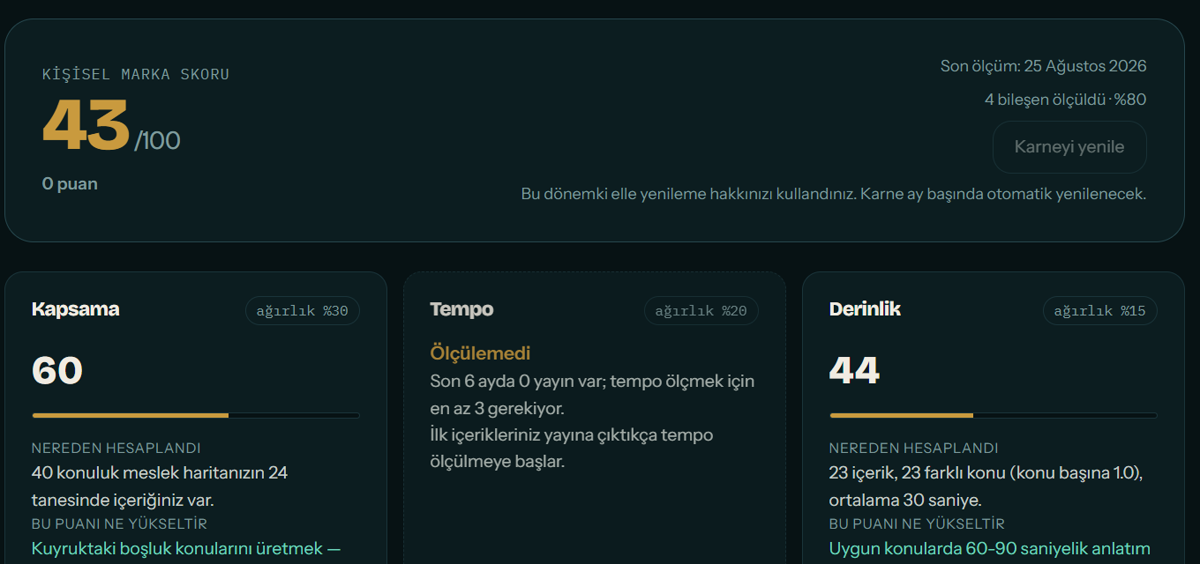Open the Uygun konularda 60-90 saniyelik anlatım link
This screenshot has width=1200, height=564.
coord(990,548)
